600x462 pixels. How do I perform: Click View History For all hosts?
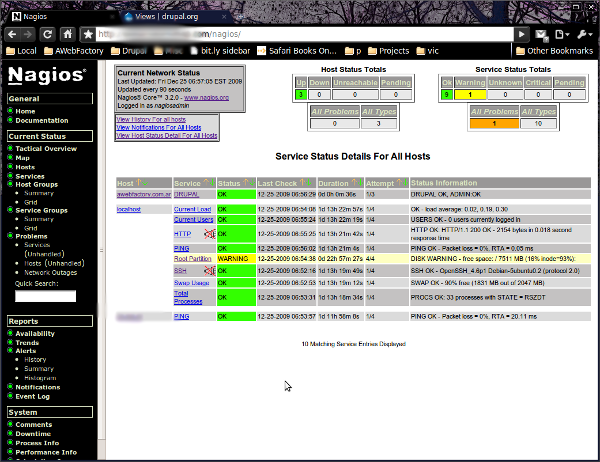tap(151, 119)
